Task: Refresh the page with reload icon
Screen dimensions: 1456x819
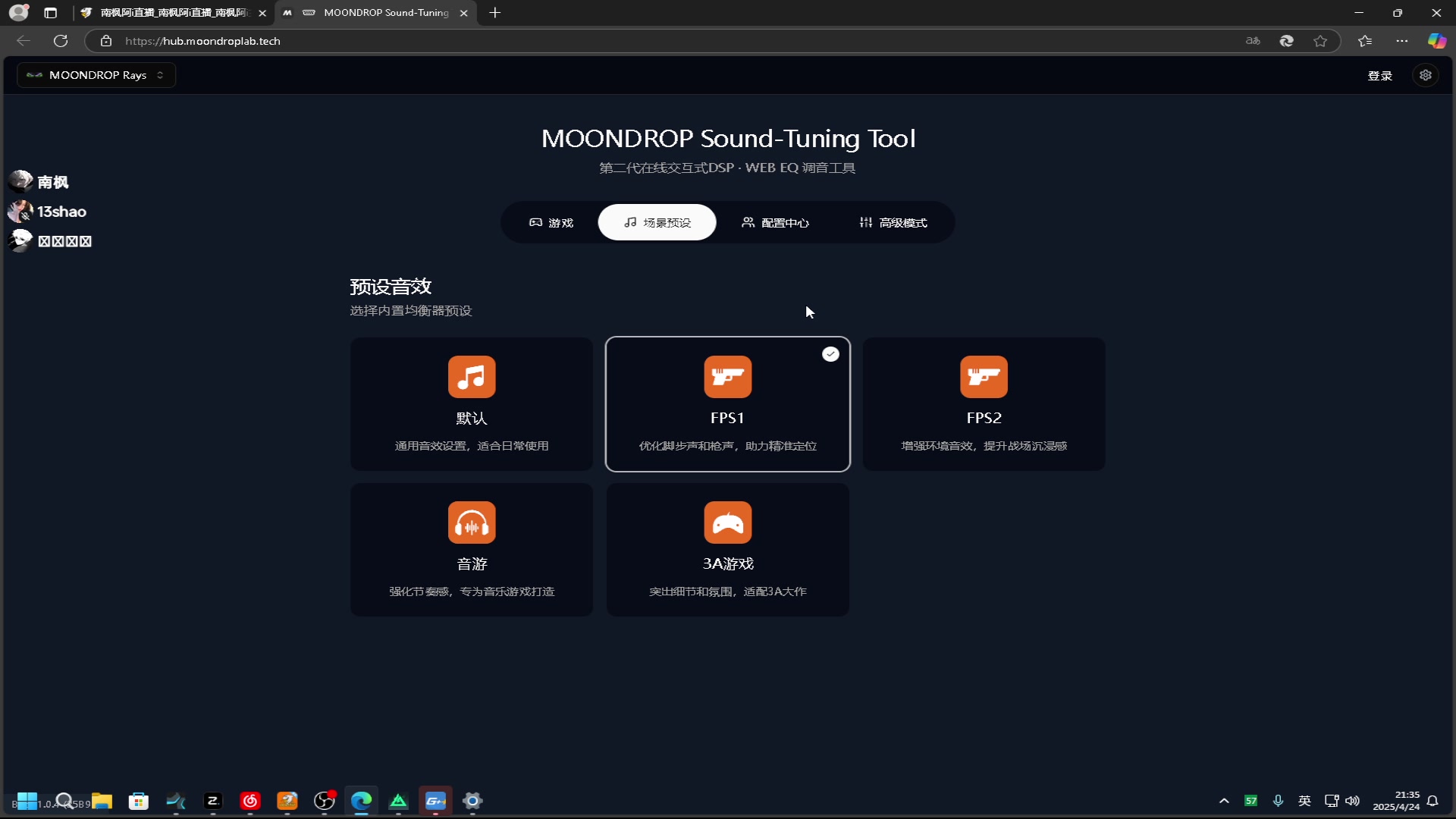Action: 61,41
